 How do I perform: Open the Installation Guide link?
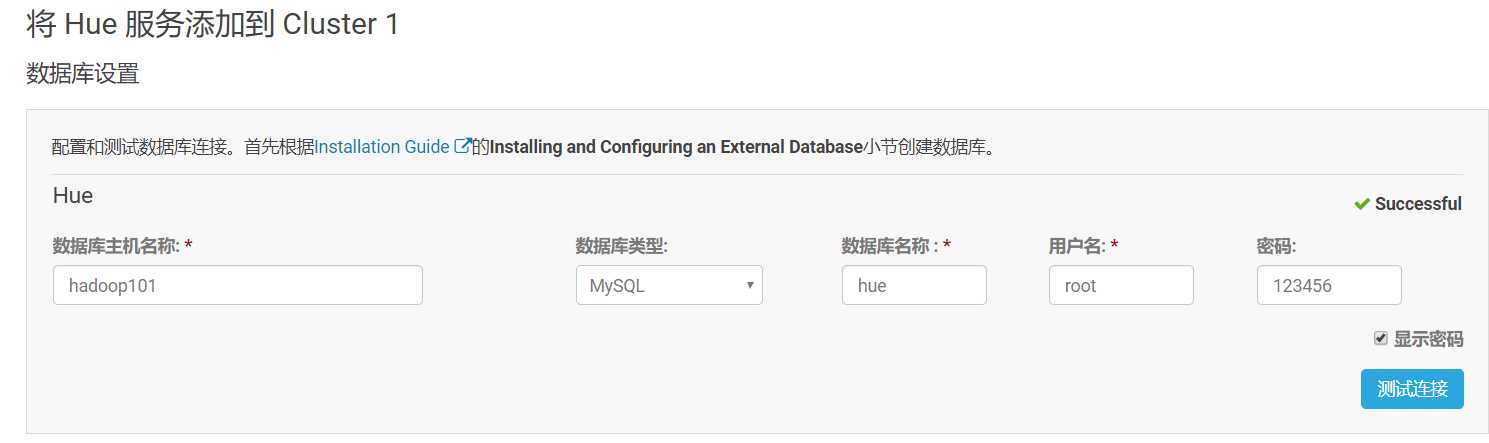tap(382, 147)
